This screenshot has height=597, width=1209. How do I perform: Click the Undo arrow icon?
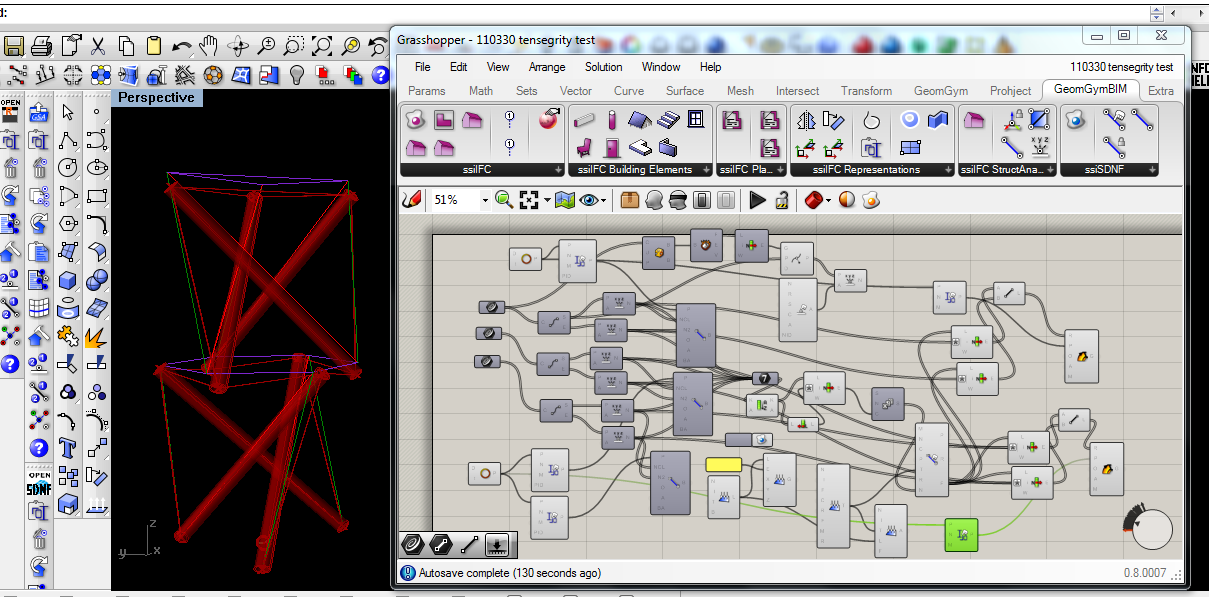point(181,46)
